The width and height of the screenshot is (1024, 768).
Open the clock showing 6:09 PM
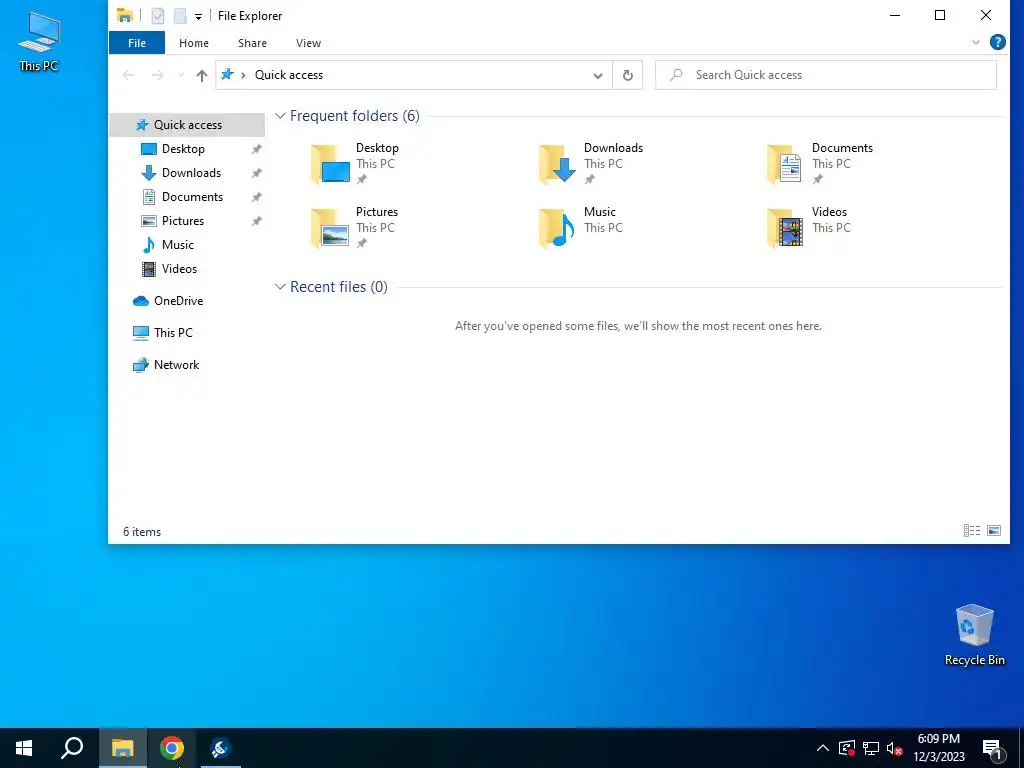tap(938, 748)
